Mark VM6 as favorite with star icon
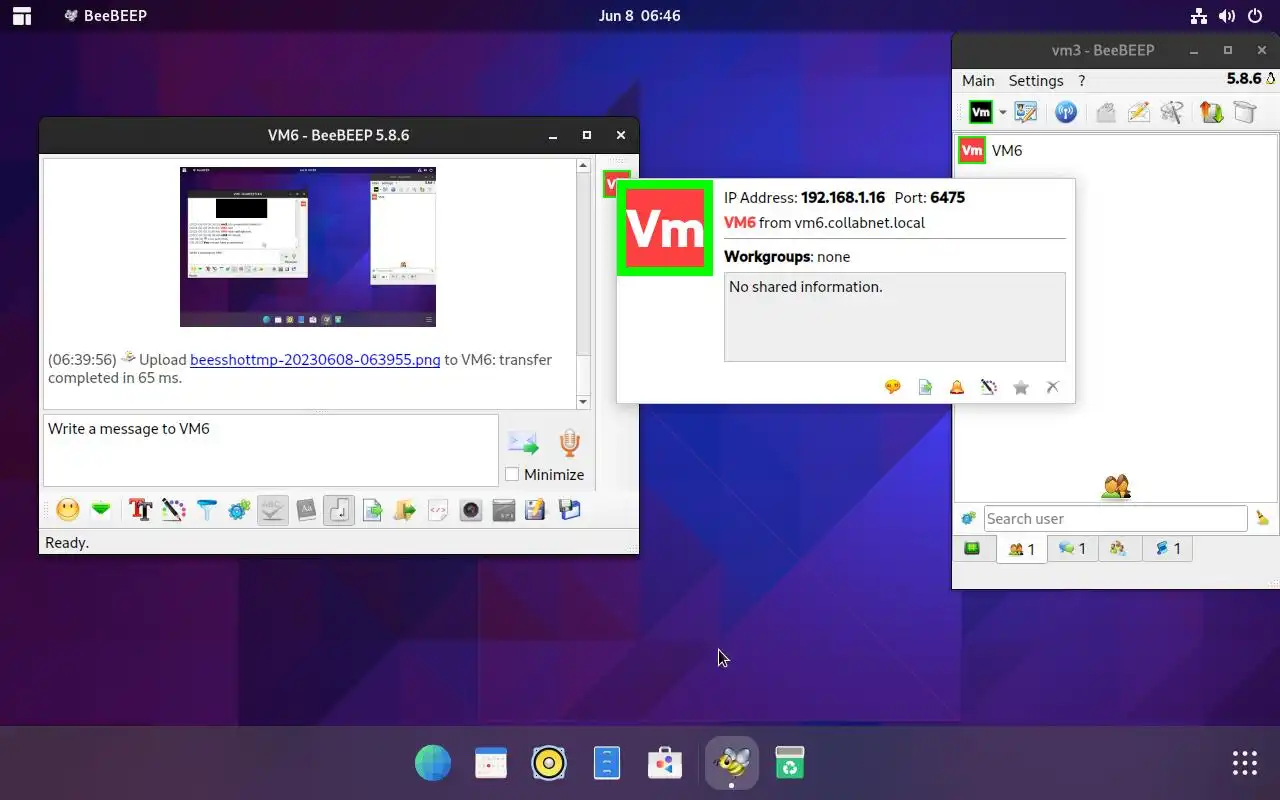Screen dimensions: 1280x800 [1021, 387]
